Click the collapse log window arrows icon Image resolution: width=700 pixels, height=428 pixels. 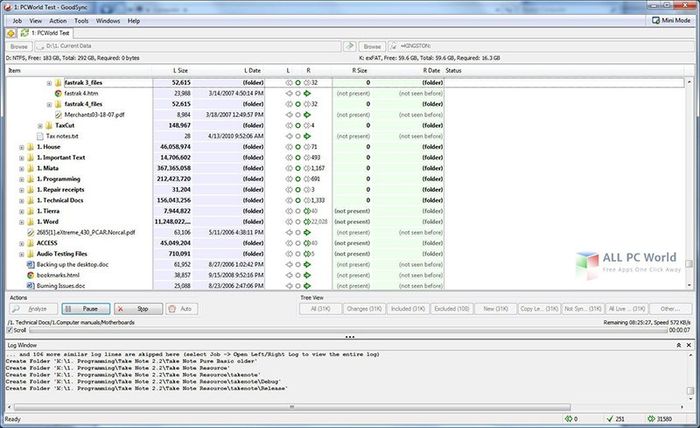point(679,345)
